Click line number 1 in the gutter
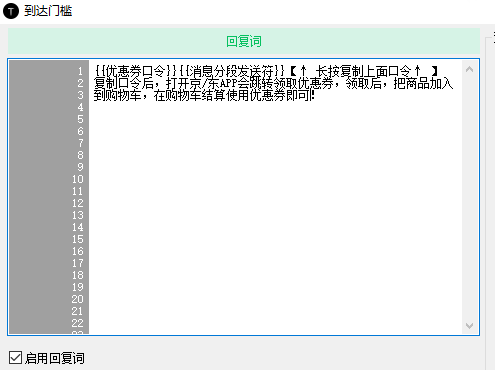Screen dimensions: 495x370 coord(80,71)
